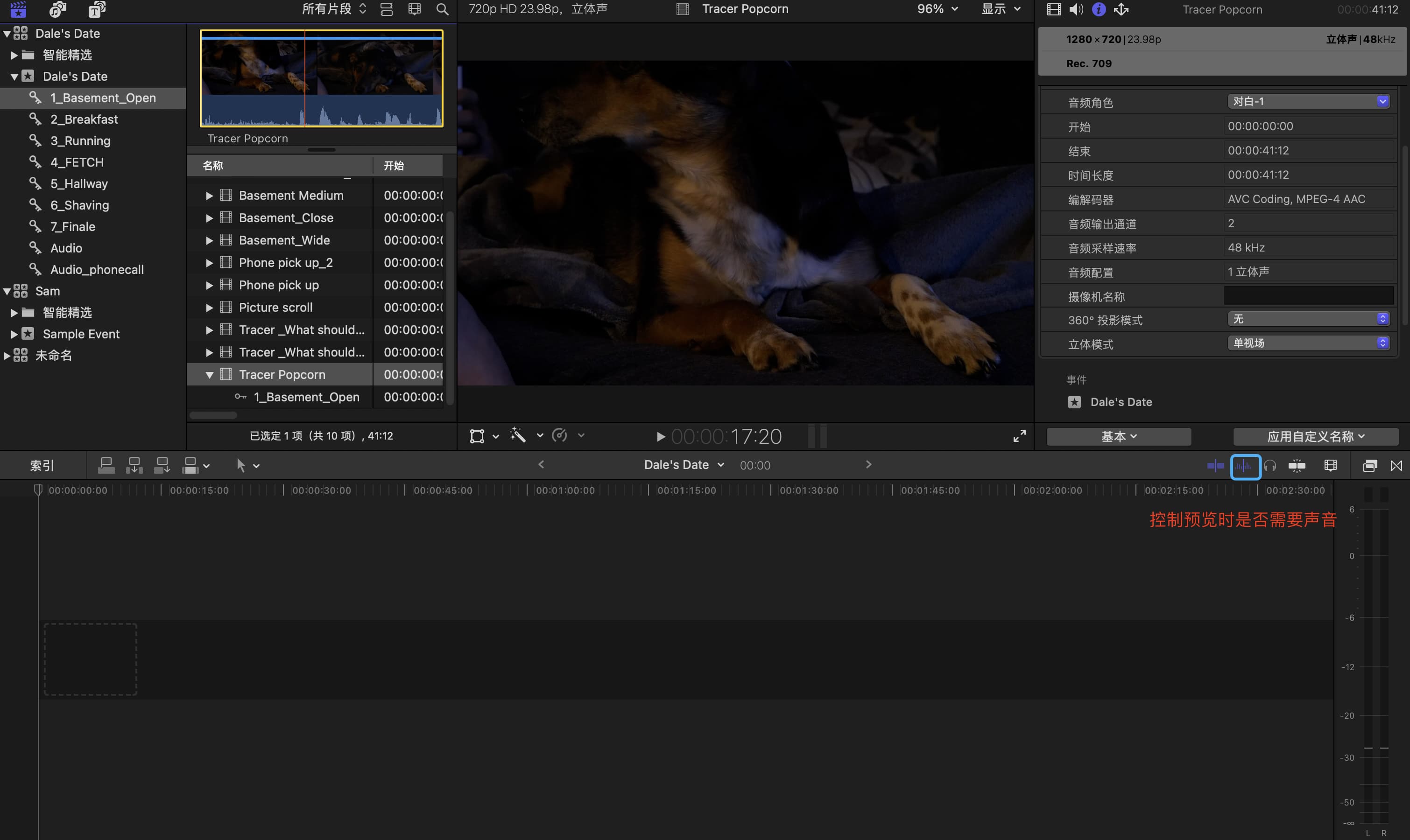This screenshot has width=1410, height=840.
Task: Open the 立体模式 dropdown
Action: (x=1309, y=343)
